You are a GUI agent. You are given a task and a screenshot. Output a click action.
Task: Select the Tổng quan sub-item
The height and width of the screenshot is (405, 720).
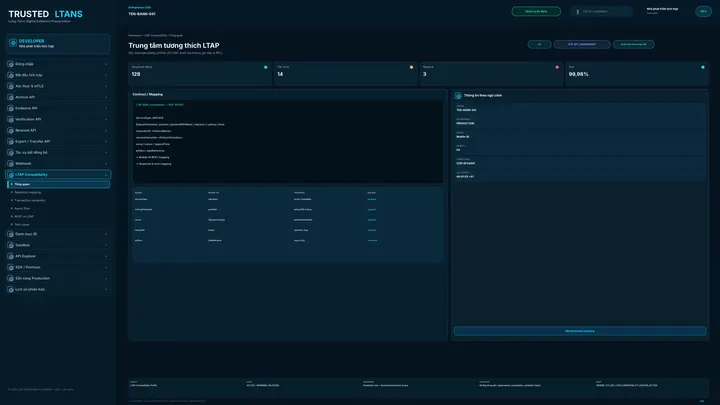coord(59,184)
